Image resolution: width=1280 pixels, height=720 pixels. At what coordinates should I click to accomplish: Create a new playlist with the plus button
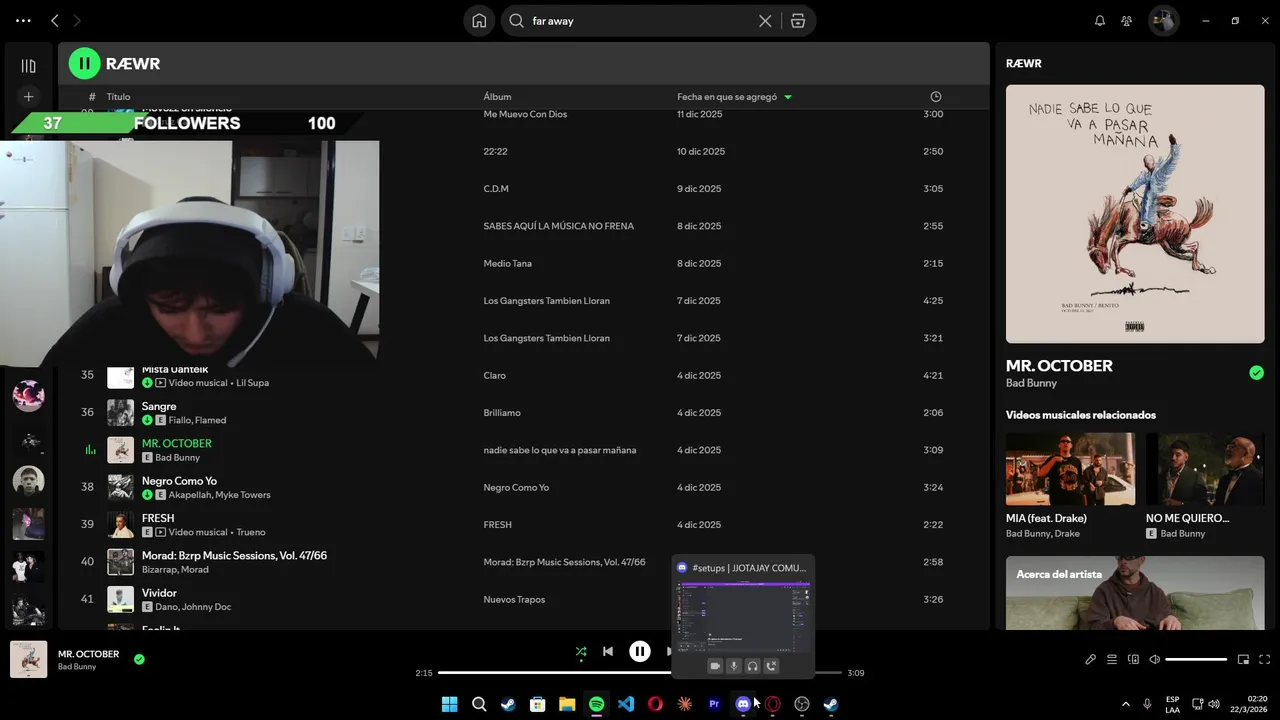pyautogui.click(x=28, y=97)
